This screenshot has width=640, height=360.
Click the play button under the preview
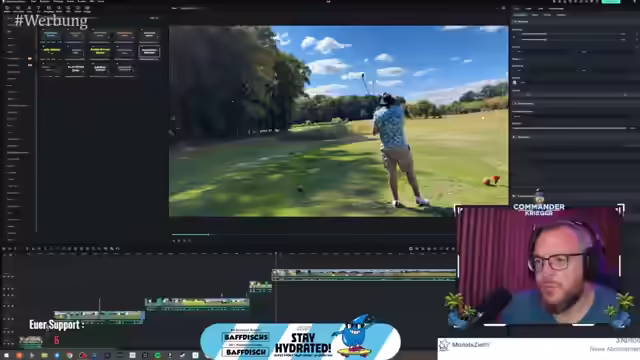pos(179,241)
